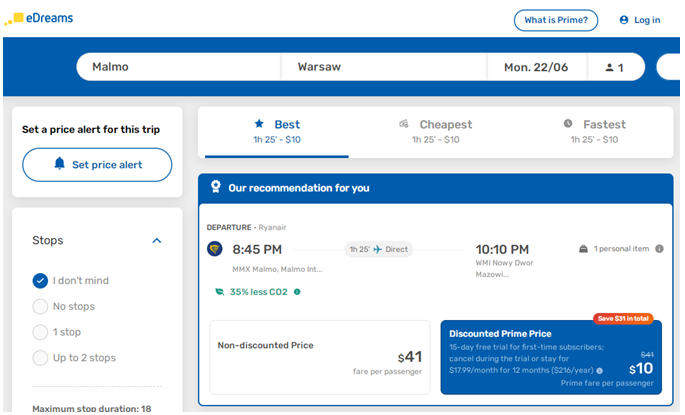The image size is (685, 415).
Task: Select the No stops option
Action: click(40, 307)
